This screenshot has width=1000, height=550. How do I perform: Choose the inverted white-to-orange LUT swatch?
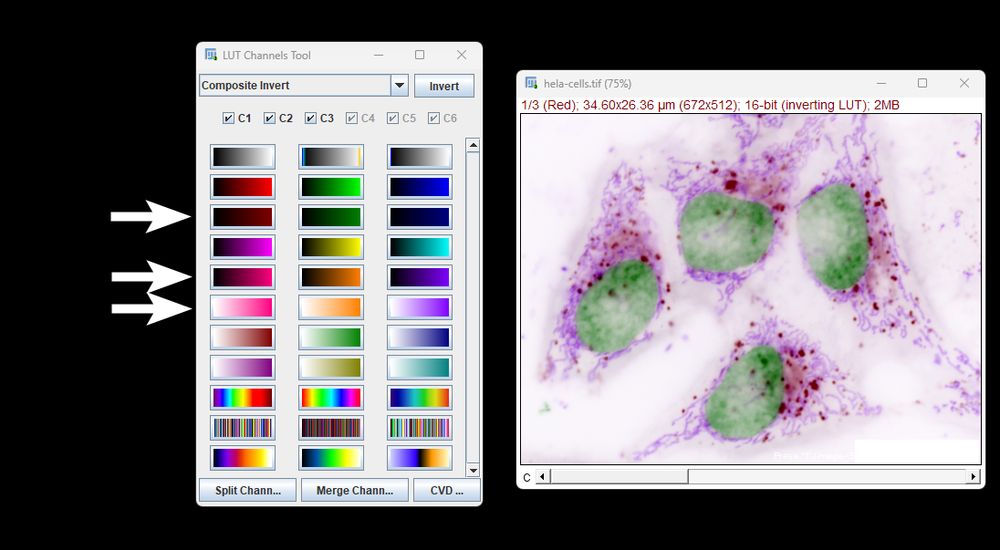pos(331,308)
